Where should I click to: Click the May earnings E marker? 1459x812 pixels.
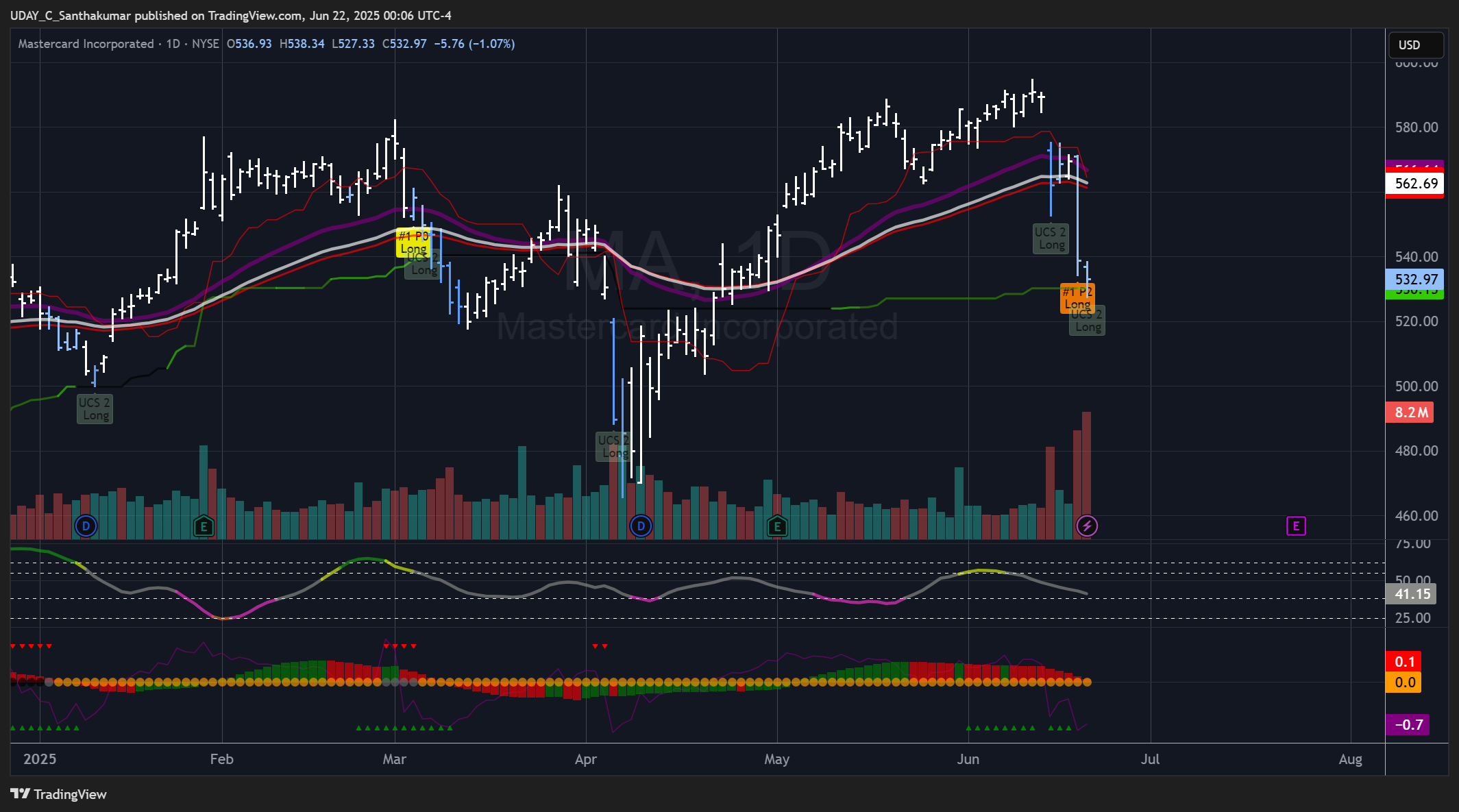click(777, 526)
